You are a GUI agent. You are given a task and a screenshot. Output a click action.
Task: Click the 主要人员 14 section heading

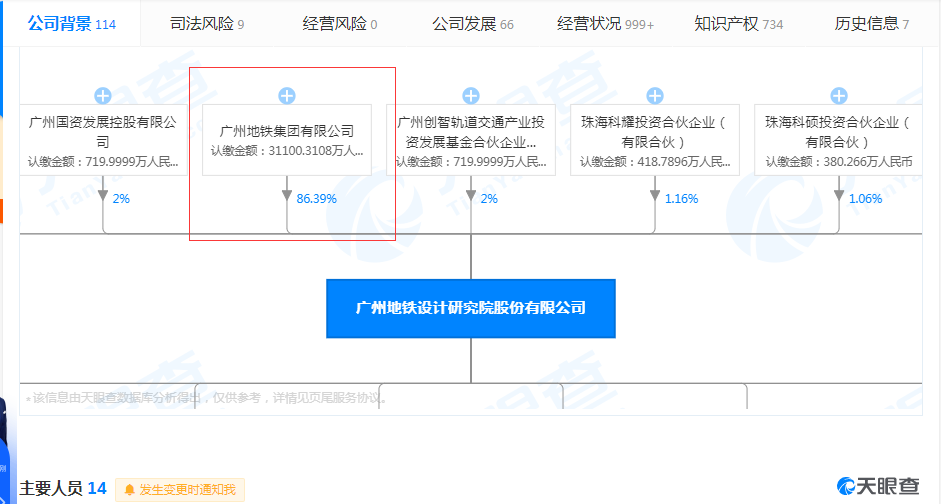(63, 488)
